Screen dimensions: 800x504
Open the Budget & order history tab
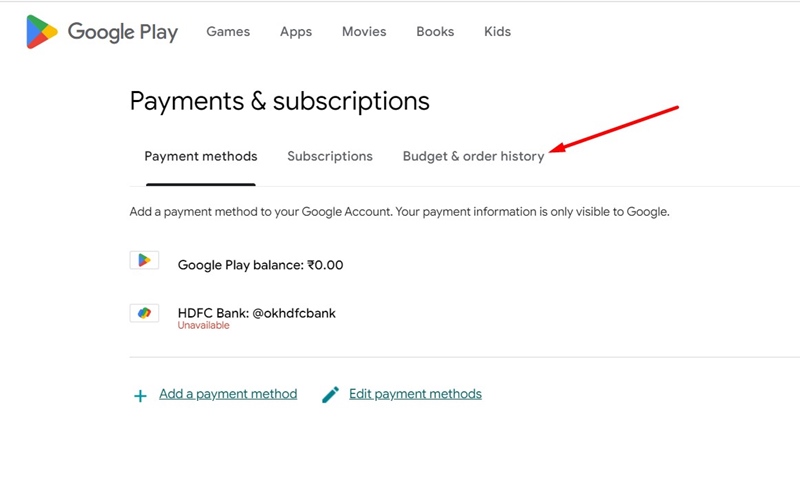click(473, 156)
